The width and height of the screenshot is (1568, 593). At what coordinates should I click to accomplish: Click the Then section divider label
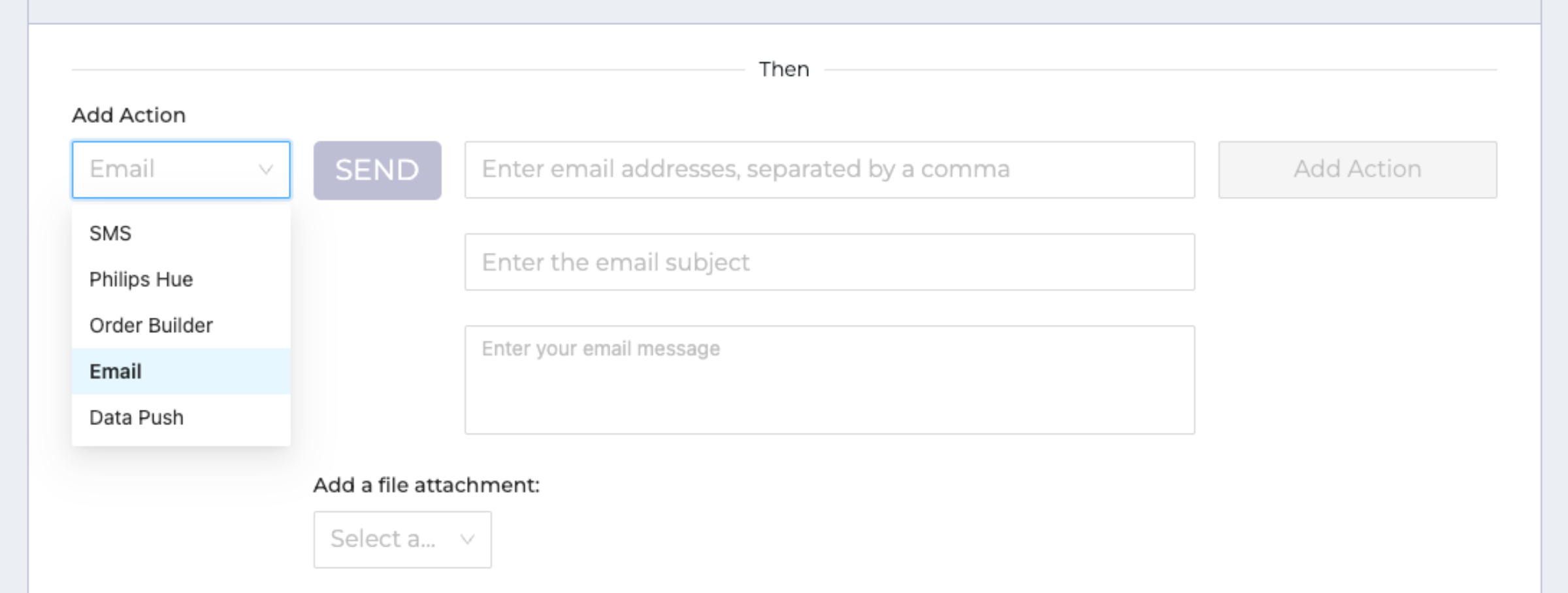(x=783, y=68)
